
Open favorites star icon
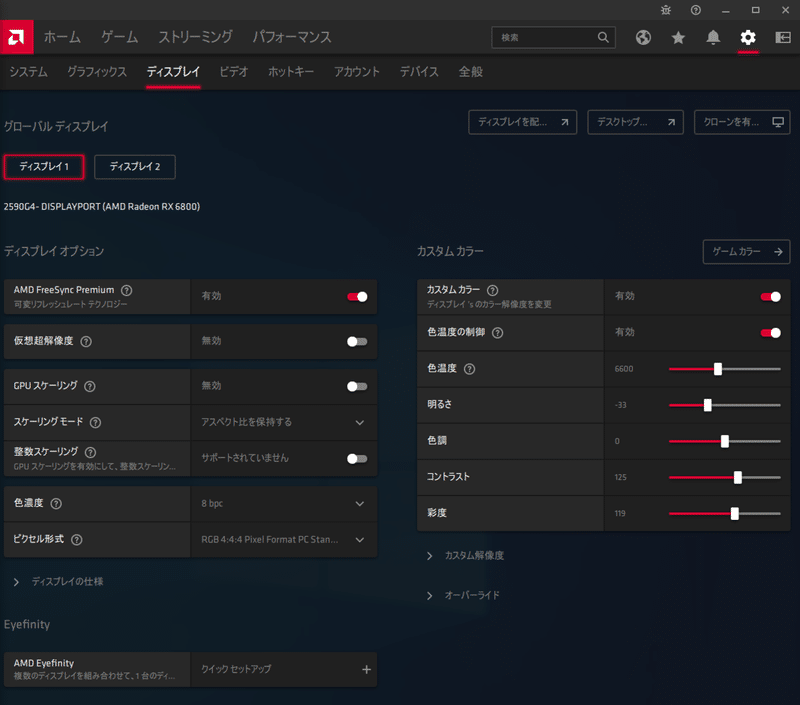(x=678, y=37)
